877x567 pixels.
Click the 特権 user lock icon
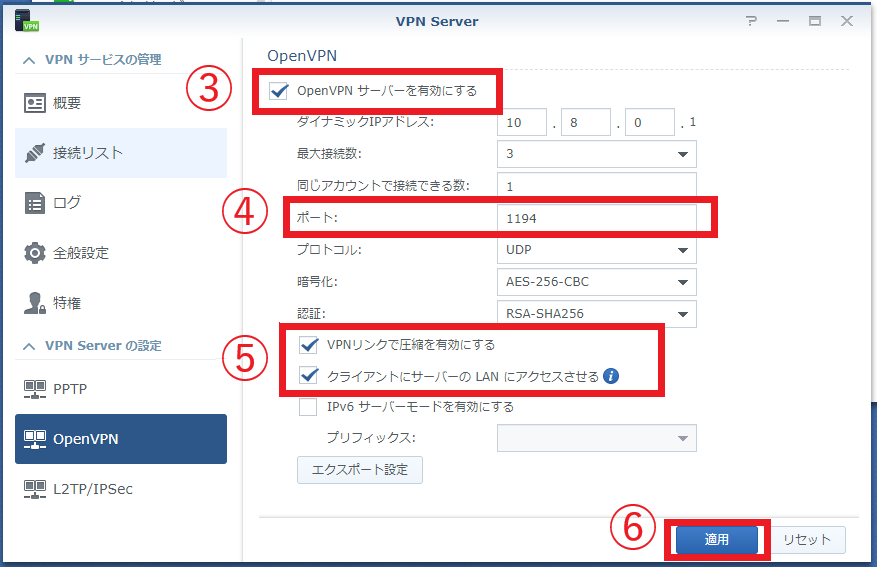pos(35,303)
